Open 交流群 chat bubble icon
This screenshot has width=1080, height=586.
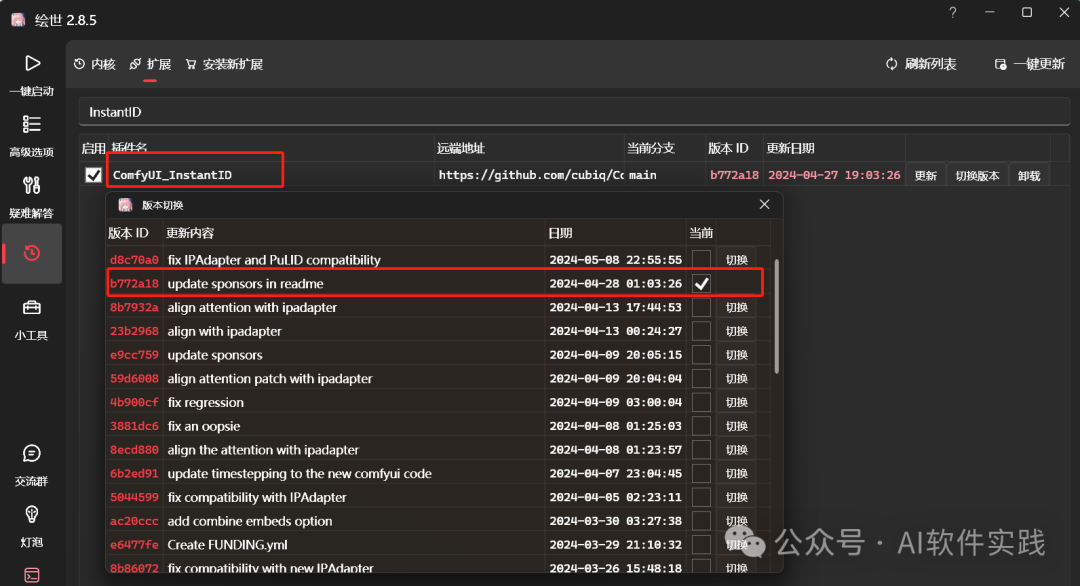click(x=32, y=453)
